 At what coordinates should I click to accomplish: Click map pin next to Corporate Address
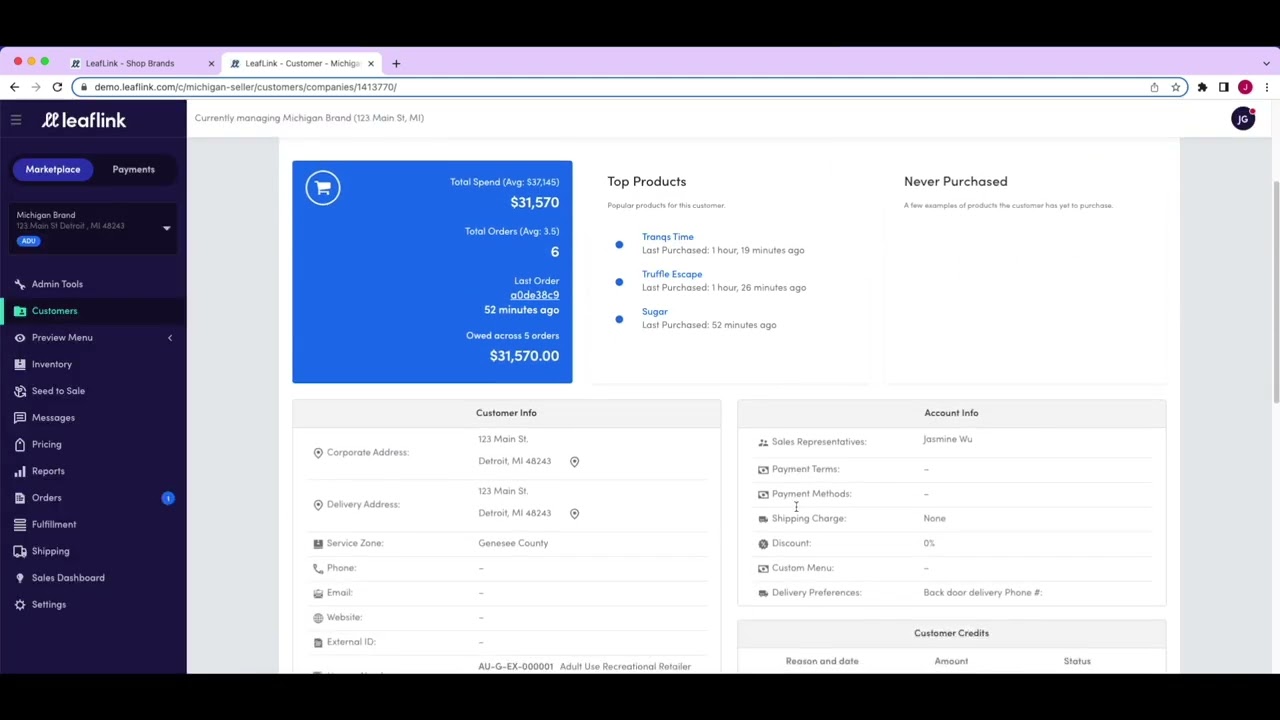click(574, 461)
